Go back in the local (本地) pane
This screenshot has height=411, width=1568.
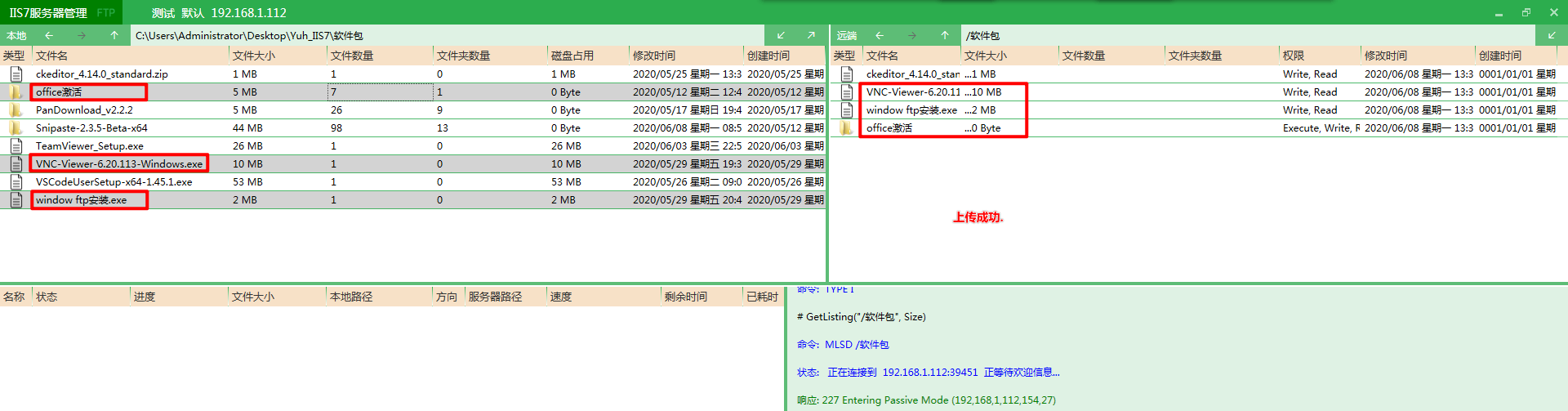click(49, 35)
